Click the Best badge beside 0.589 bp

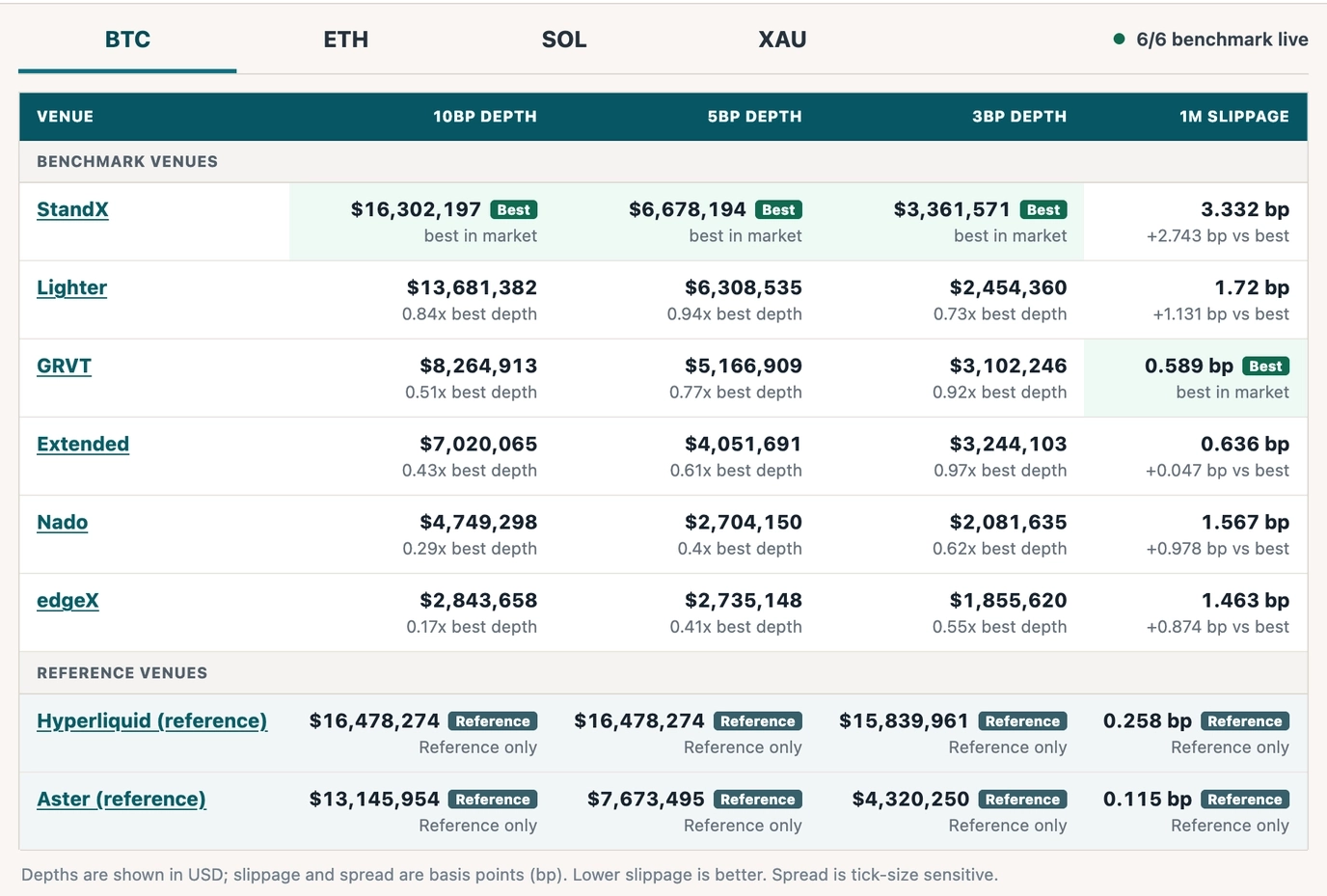[x=1265, y=366]
